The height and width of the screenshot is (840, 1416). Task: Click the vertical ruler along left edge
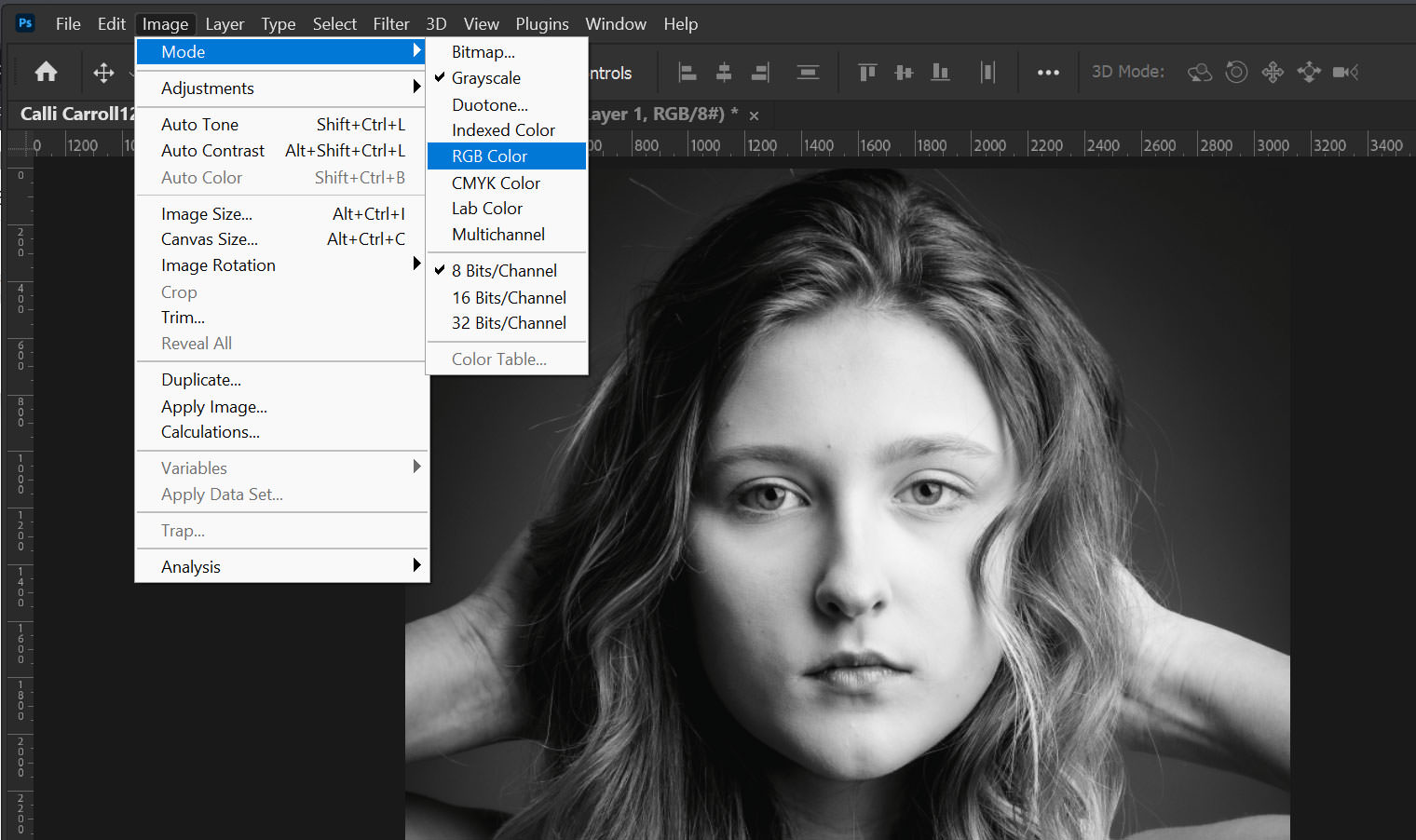point(20,503)
